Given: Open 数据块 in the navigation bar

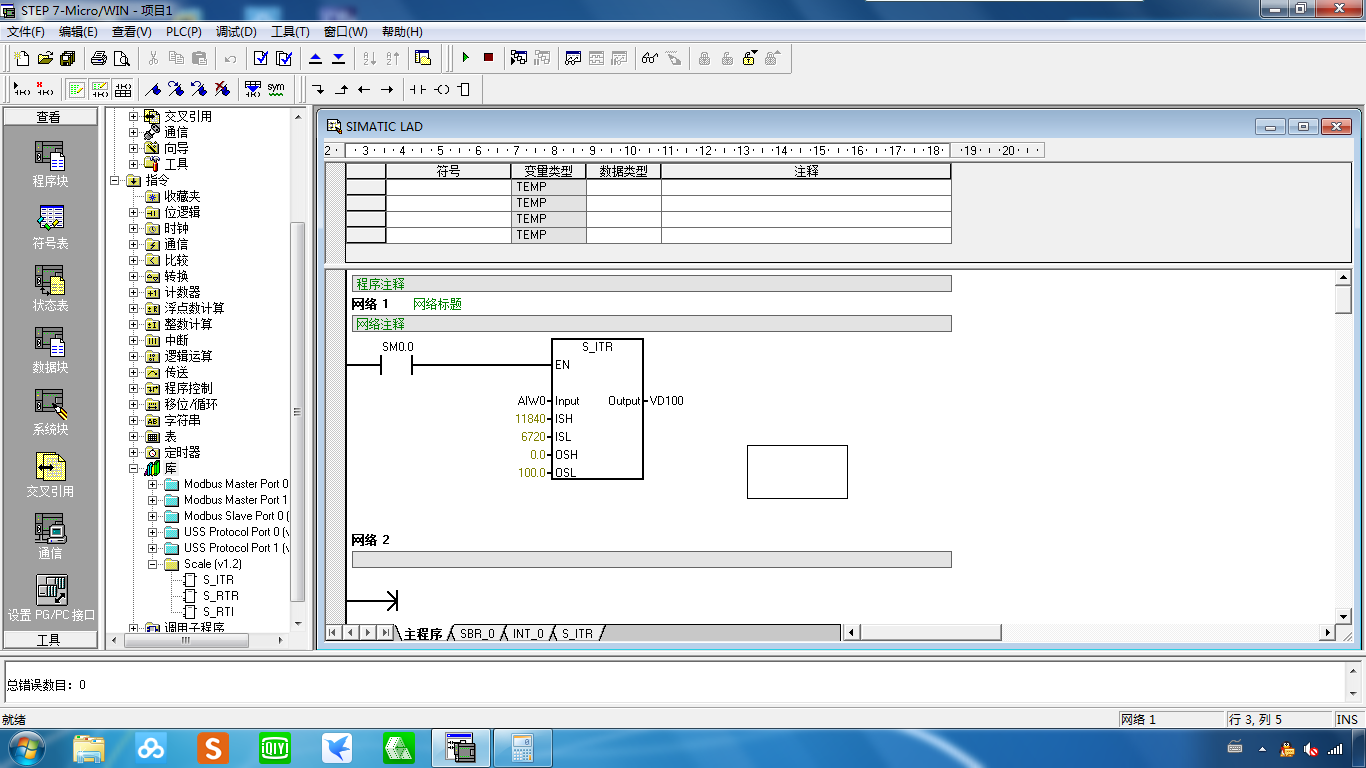Looking at the screenshot, I should point(50,351).
